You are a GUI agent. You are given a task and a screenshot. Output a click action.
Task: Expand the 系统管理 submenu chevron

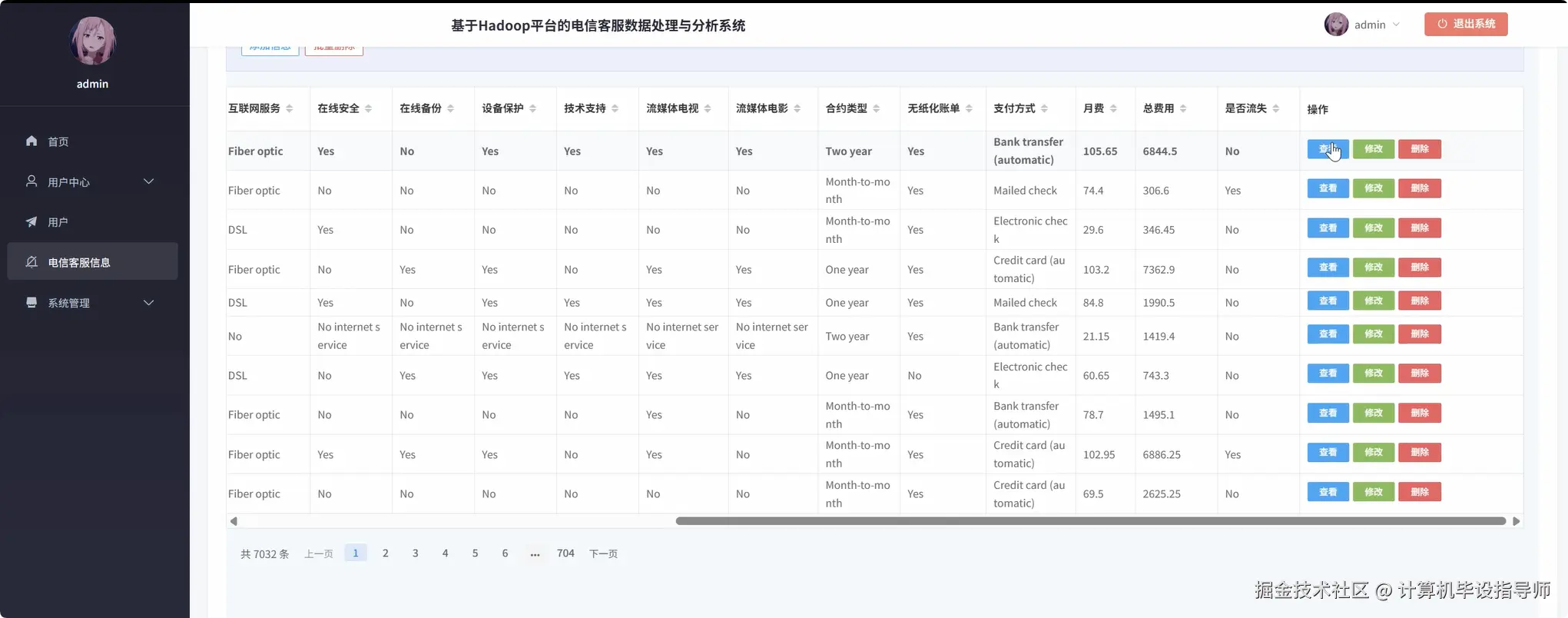pyautogui.click(x=149, y=303)
